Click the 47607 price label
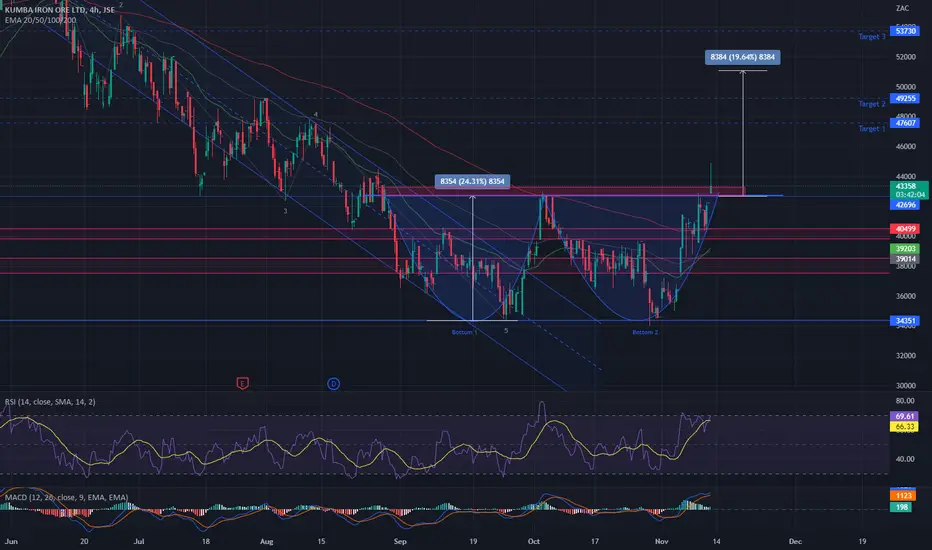 pos(905,123)
